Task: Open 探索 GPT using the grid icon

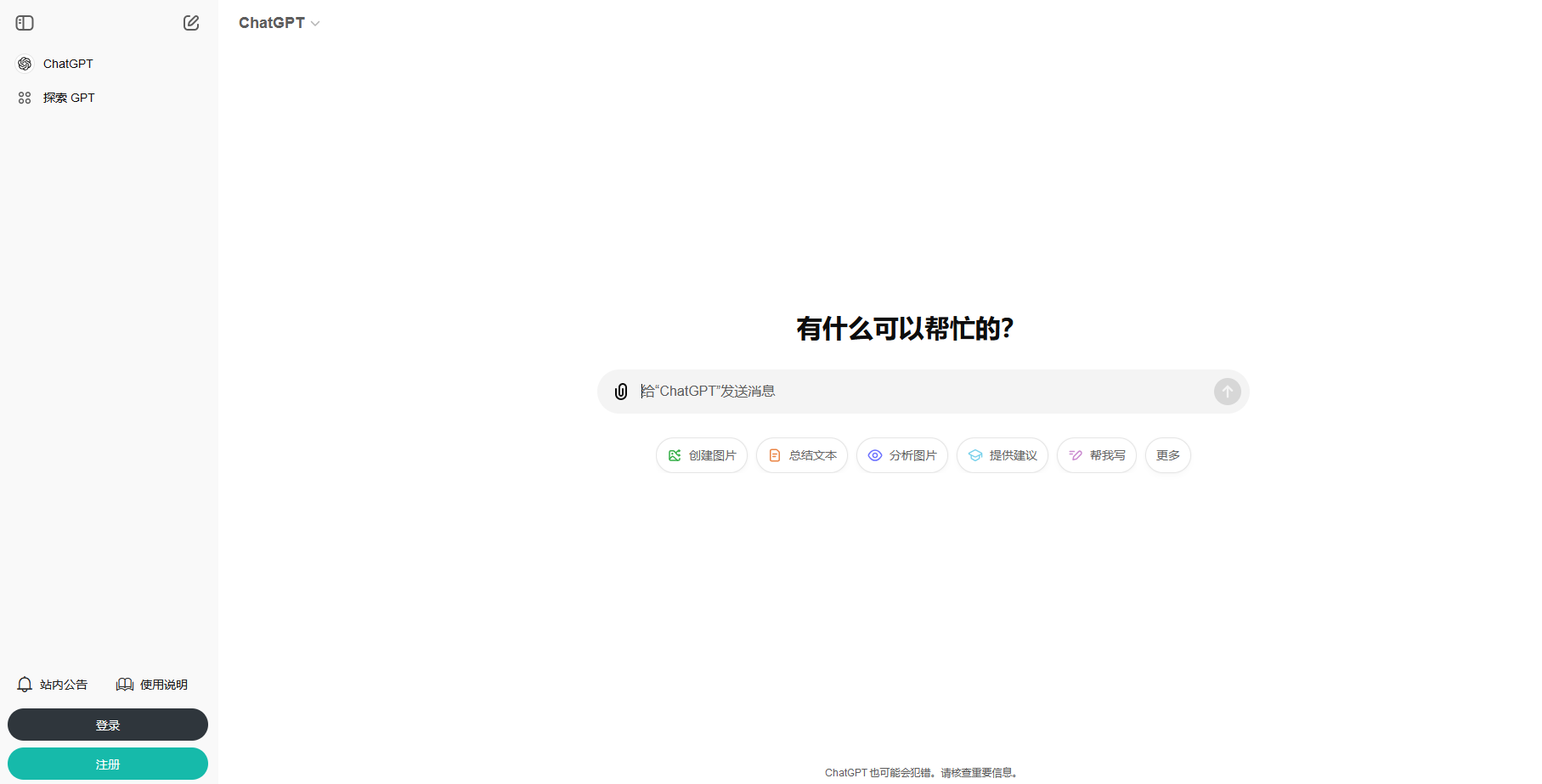Action: (24, 97)
